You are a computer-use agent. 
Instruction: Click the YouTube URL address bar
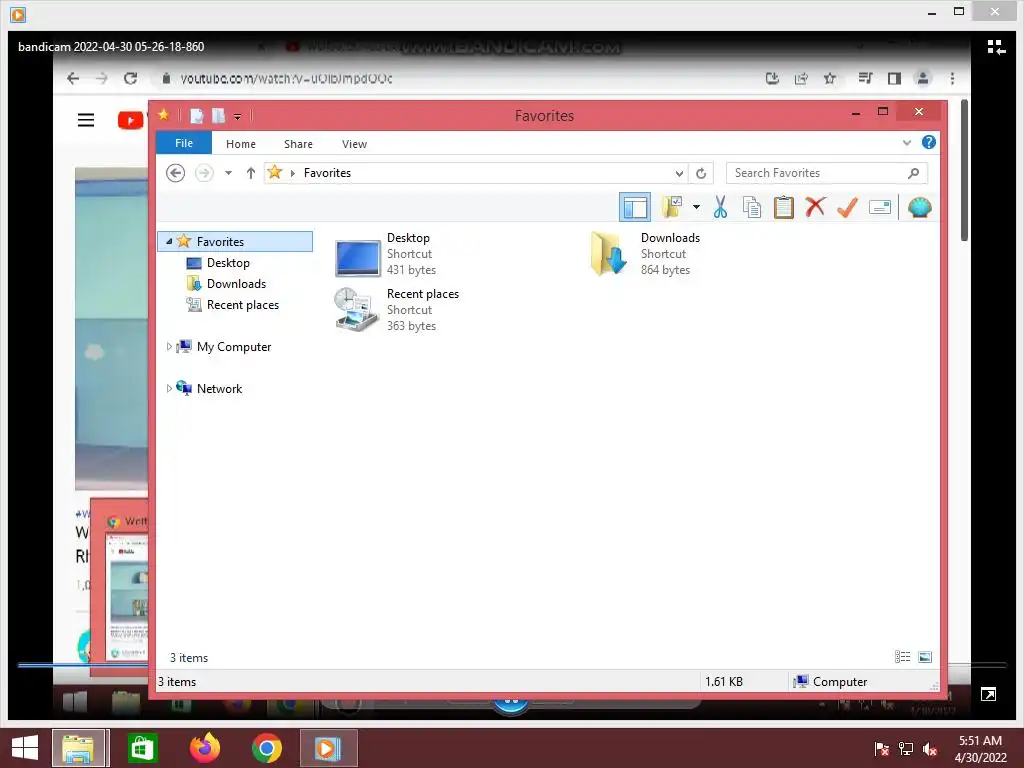click(x=285, y=78)
